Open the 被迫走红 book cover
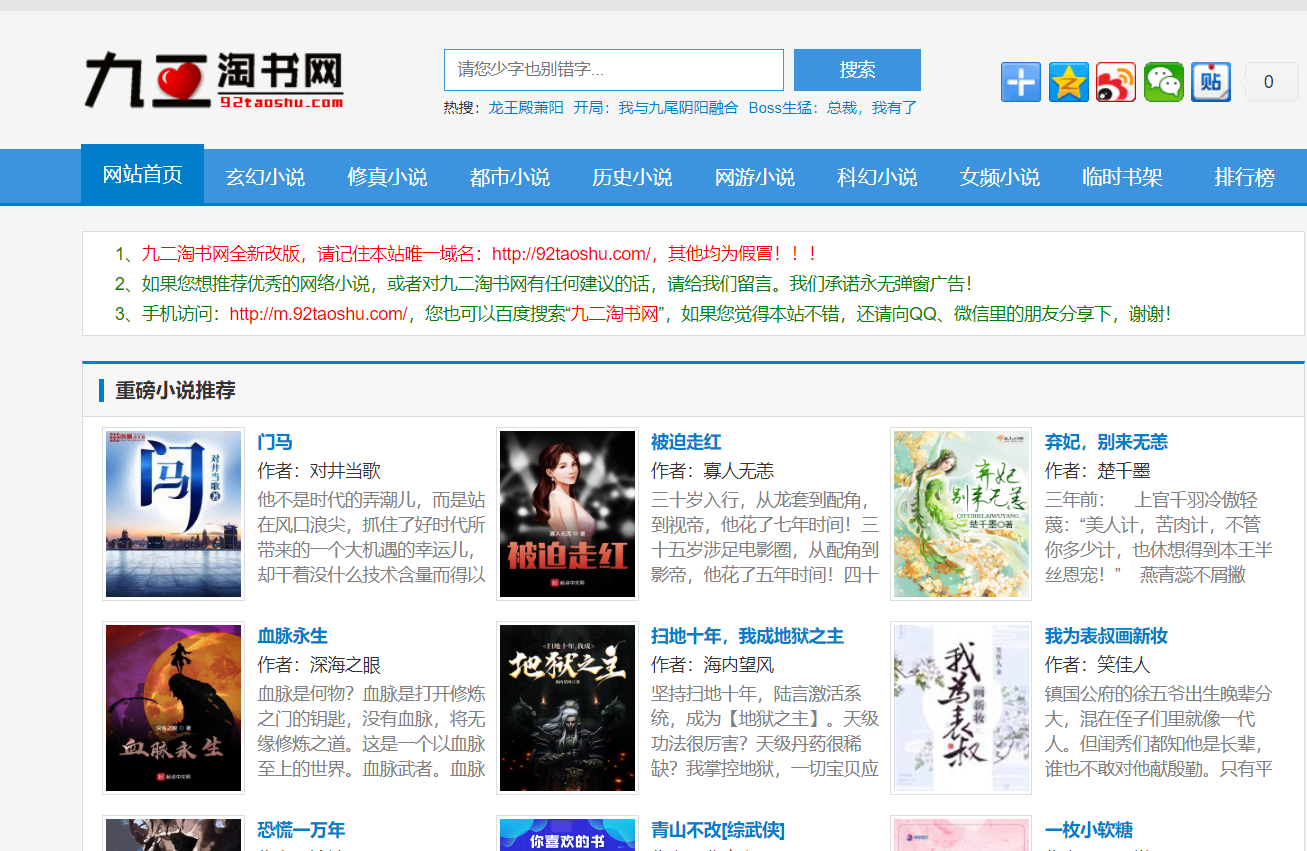 568,514
